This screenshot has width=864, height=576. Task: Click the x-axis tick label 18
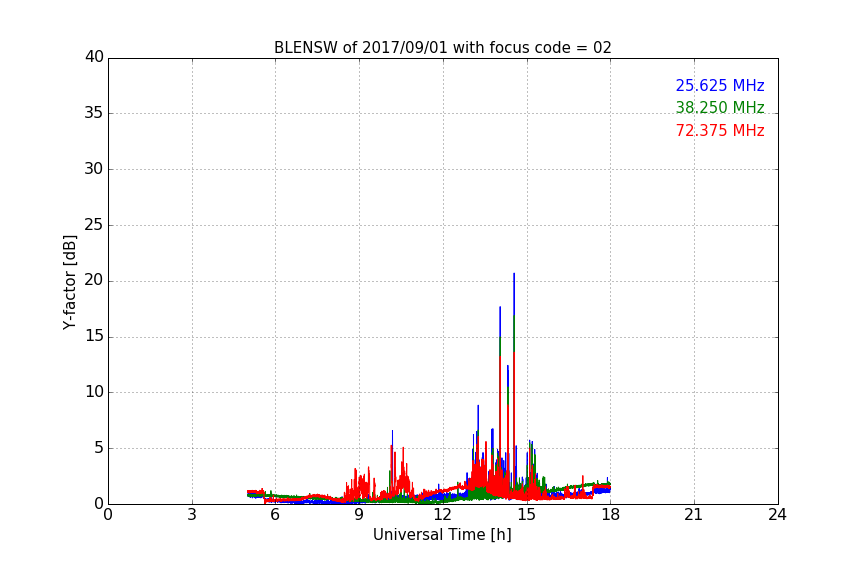[611, 515]
